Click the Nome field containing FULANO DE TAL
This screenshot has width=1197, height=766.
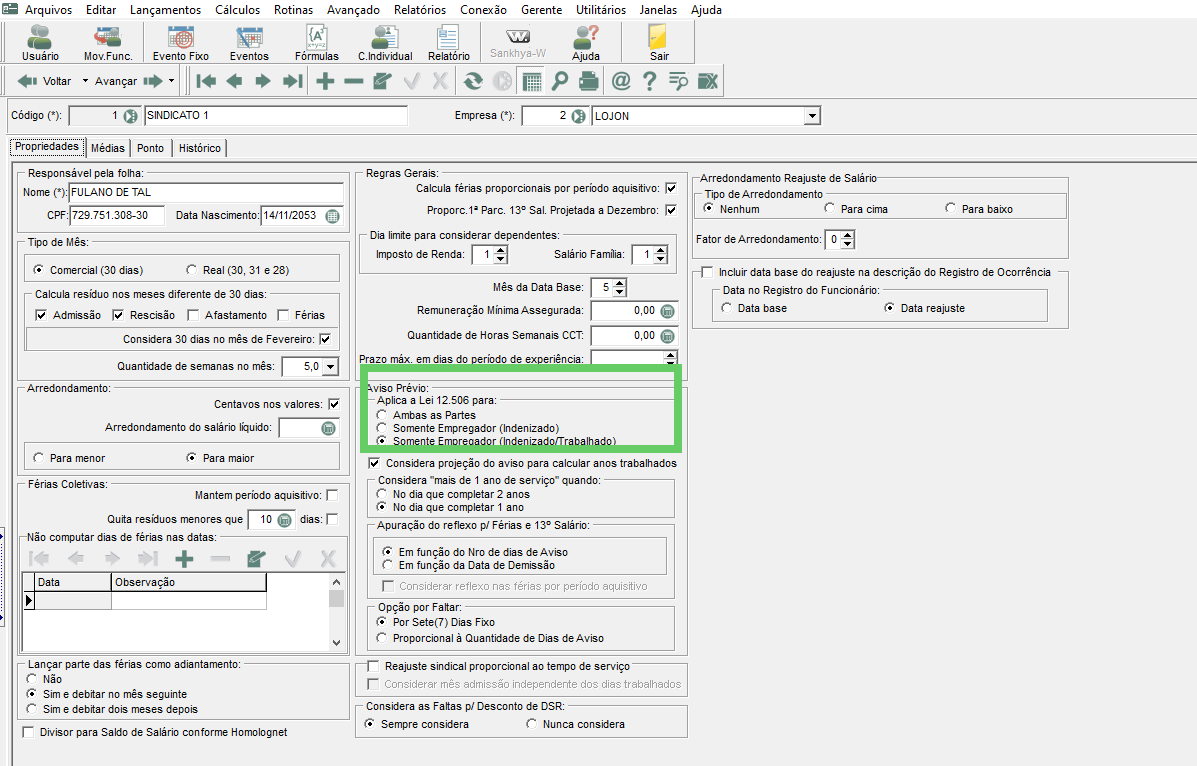coord(206,192)
